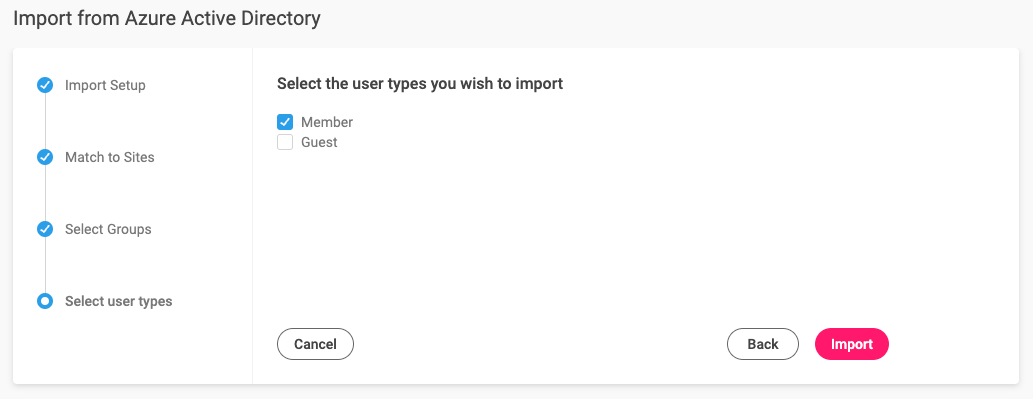This screenshot has width=1033, height=399.
Task: Click the Select user types current-step circle
Action: pyautogui.click(x=45, y=302)
